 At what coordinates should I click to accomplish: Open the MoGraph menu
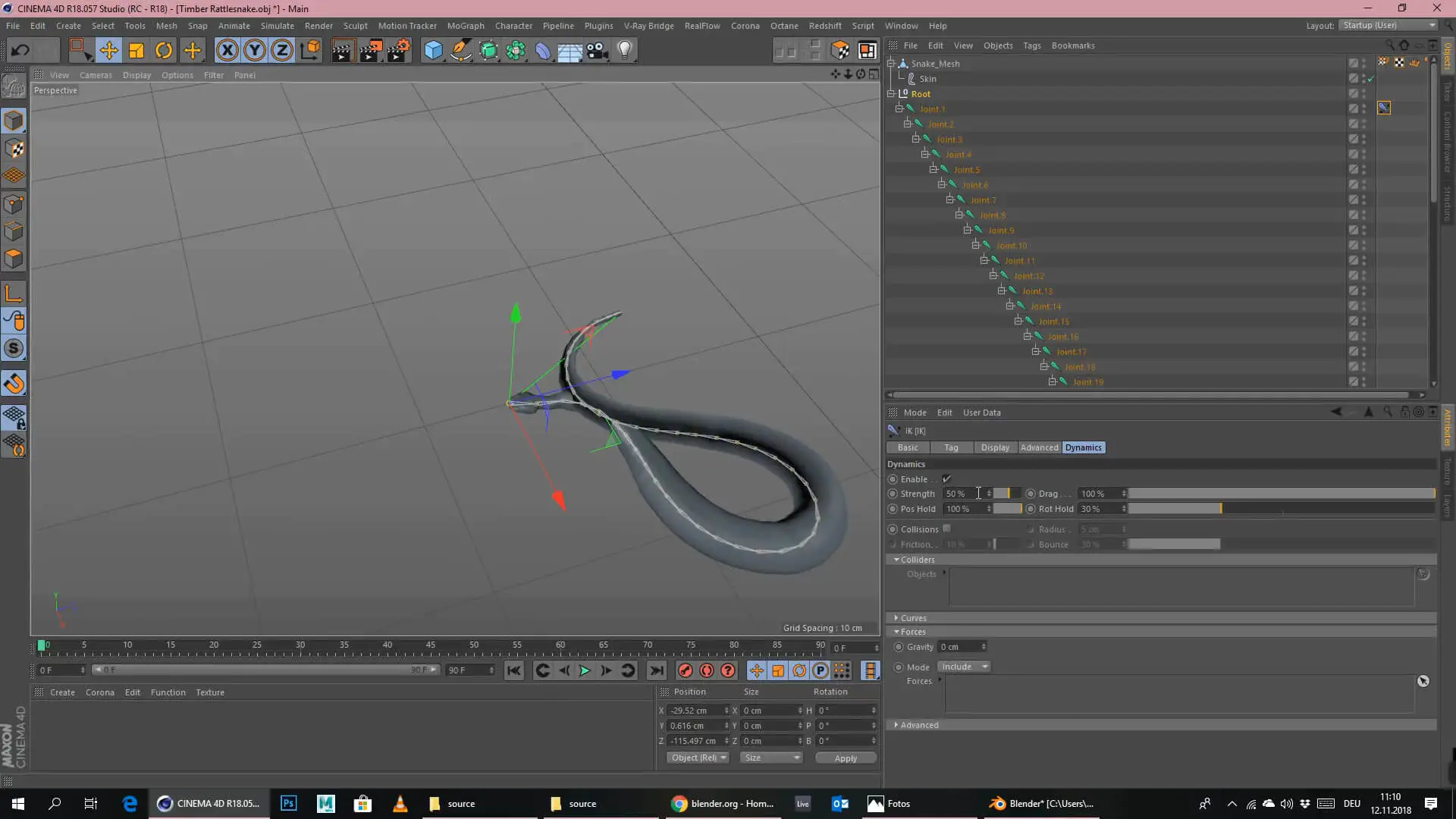point(466,26)
